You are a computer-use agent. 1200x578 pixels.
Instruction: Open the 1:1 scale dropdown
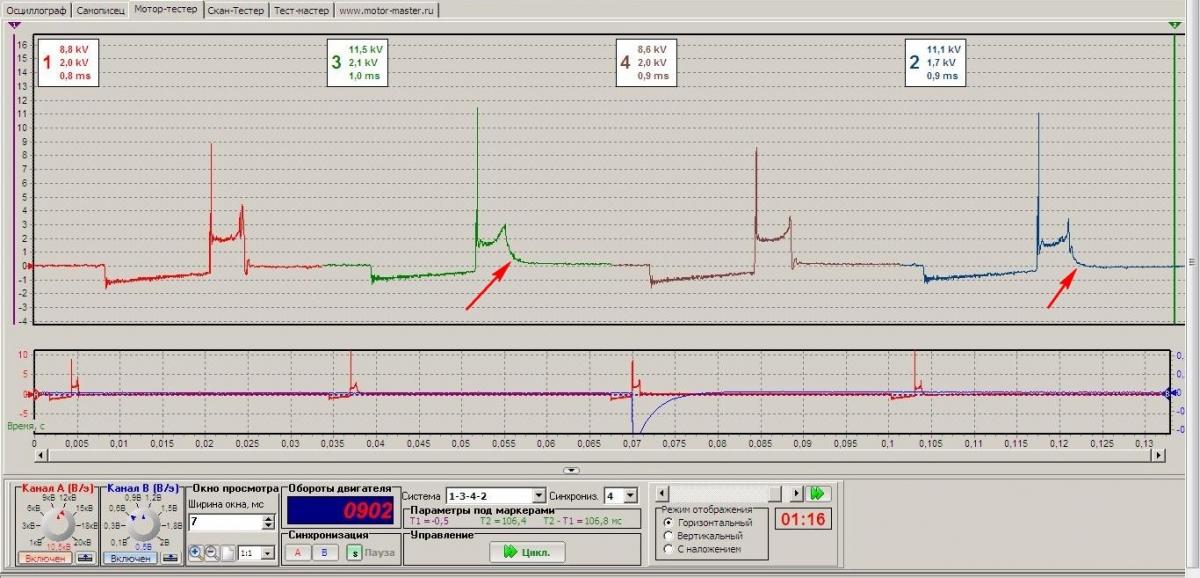coord(263,552)
